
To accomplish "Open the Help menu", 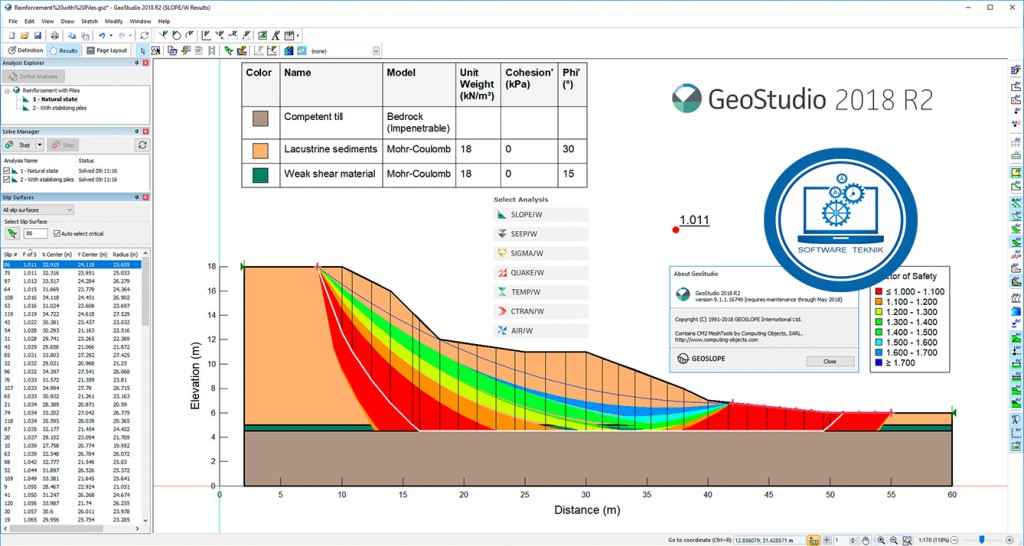I will tap(164, 21).
